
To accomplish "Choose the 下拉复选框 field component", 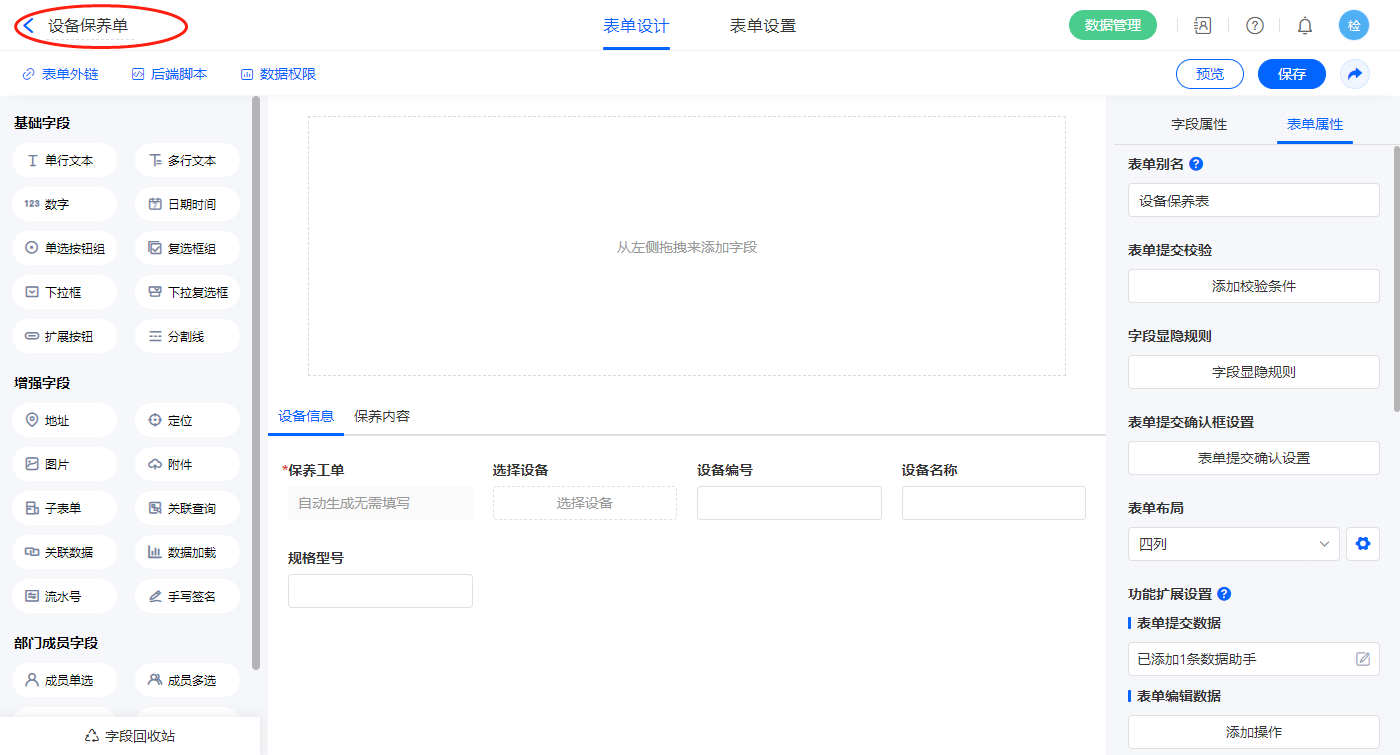I will [x=187, y=292].
